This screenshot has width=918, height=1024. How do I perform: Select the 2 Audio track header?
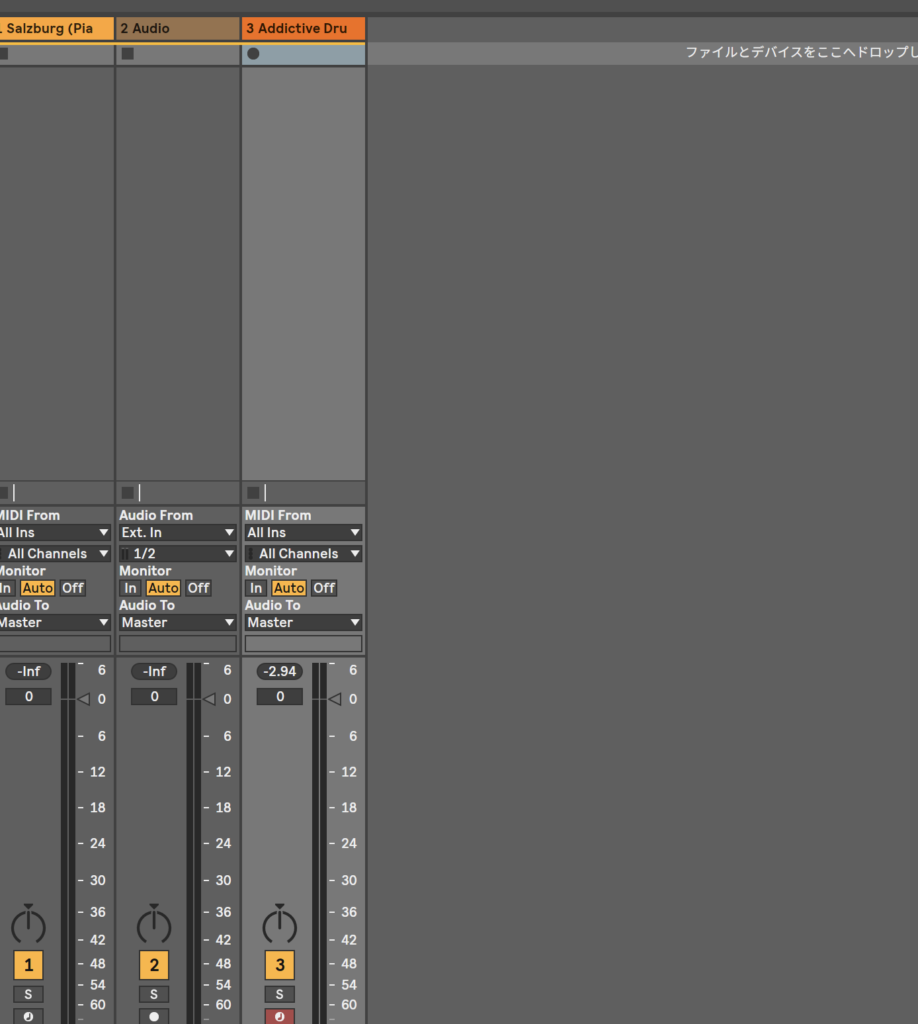tap(178, 28)
